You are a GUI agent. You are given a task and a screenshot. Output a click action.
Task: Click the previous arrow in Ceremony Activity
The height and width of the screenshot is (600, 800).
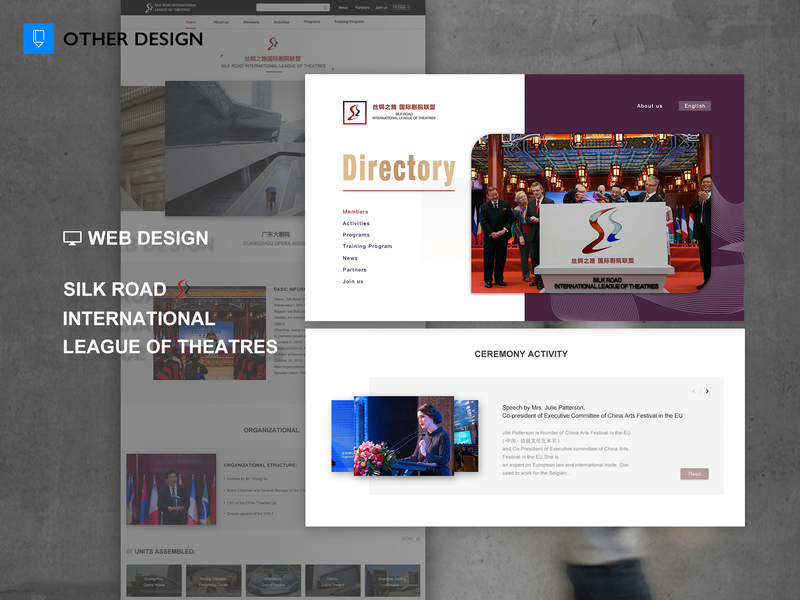pyautogui.click(x=694, y=391)
